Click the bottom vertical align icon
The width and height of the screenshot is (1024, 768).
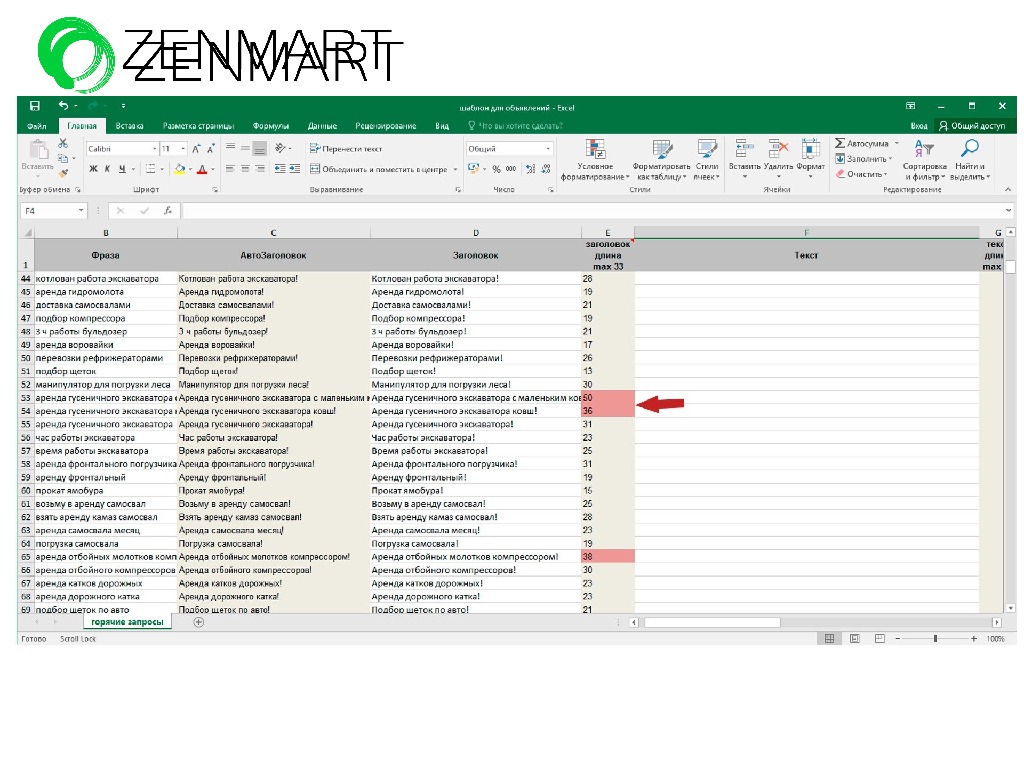coord(260,148)
